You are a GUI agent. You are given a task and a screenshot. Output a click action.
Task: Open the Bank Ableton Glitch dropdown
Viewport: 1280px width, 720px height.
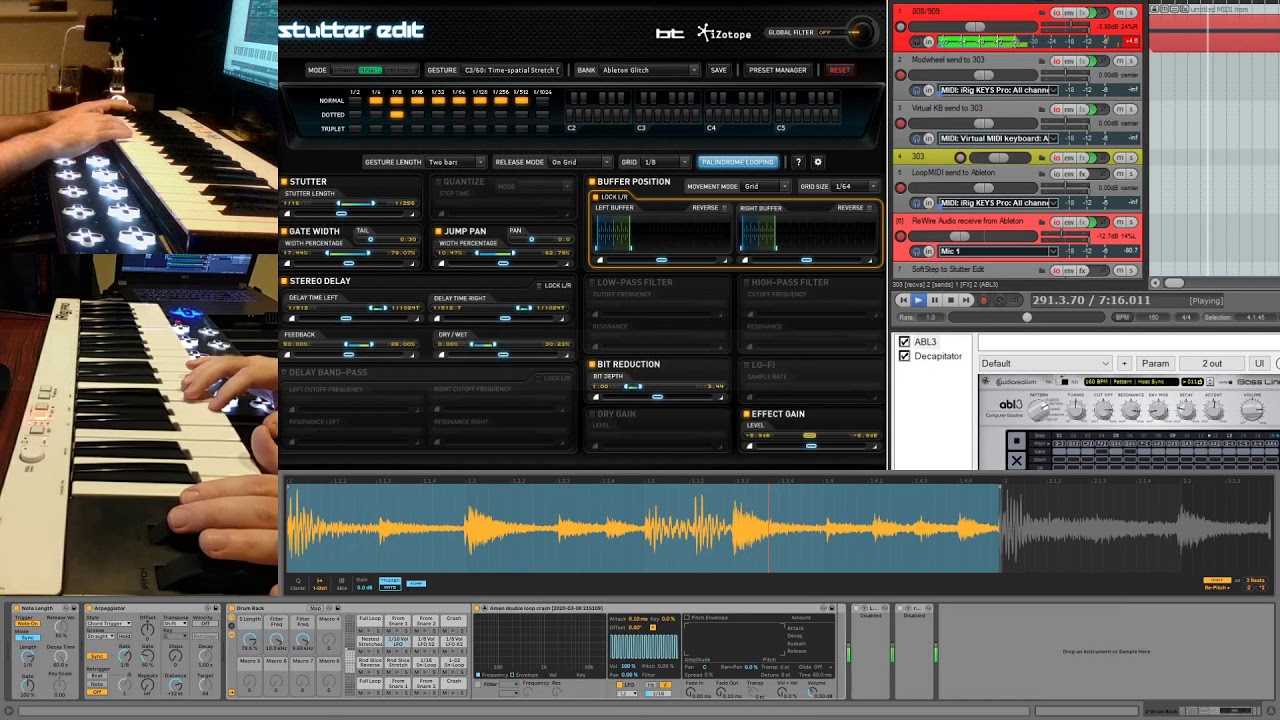click(x=650, y=70)
